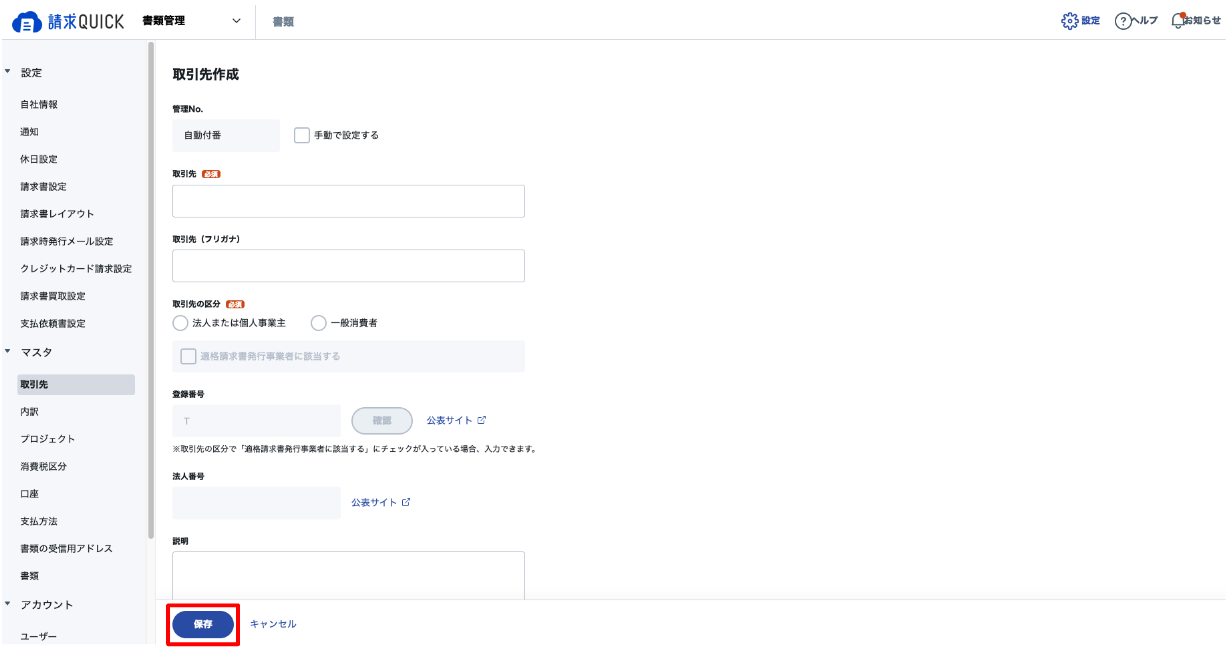The height and width of the screenshot is (659, 1230).
Task: Open external icon beside 法人番号 公表サイト
Action: (406, 502)
